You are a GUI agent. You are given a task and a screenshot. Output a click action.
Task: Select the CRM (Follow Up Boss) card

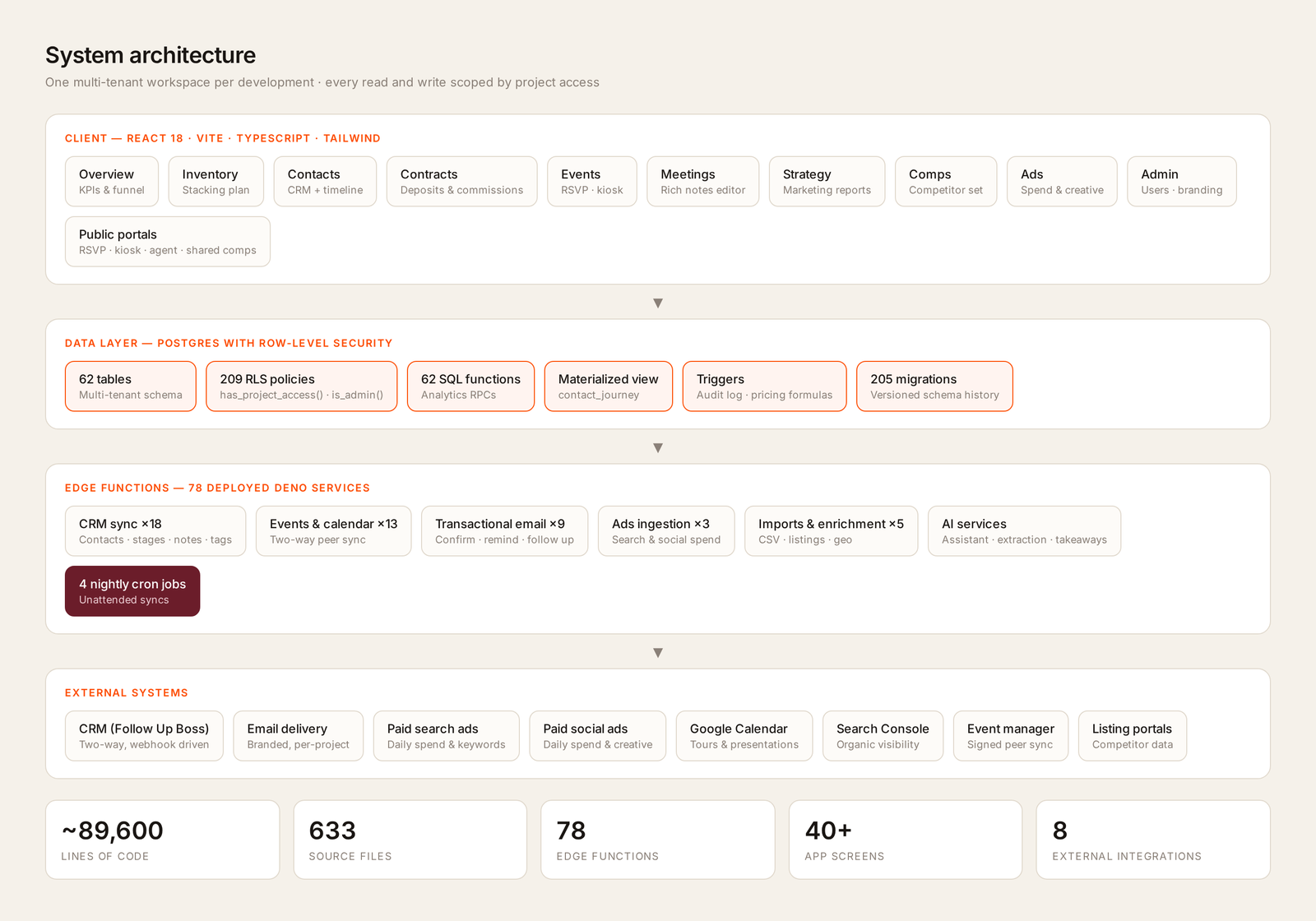tap(144, 736)
